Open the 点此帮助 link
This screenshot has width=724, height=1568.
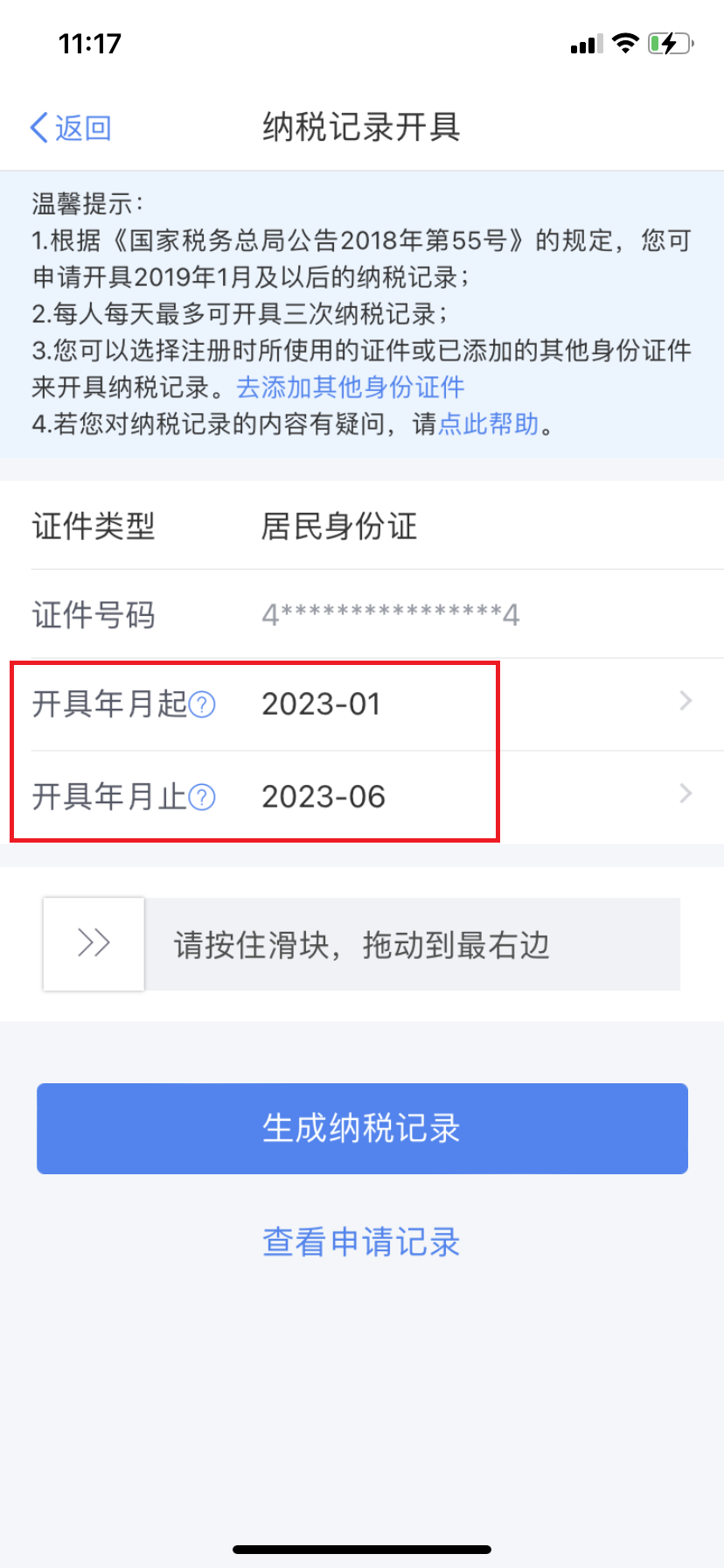[488, 424]
